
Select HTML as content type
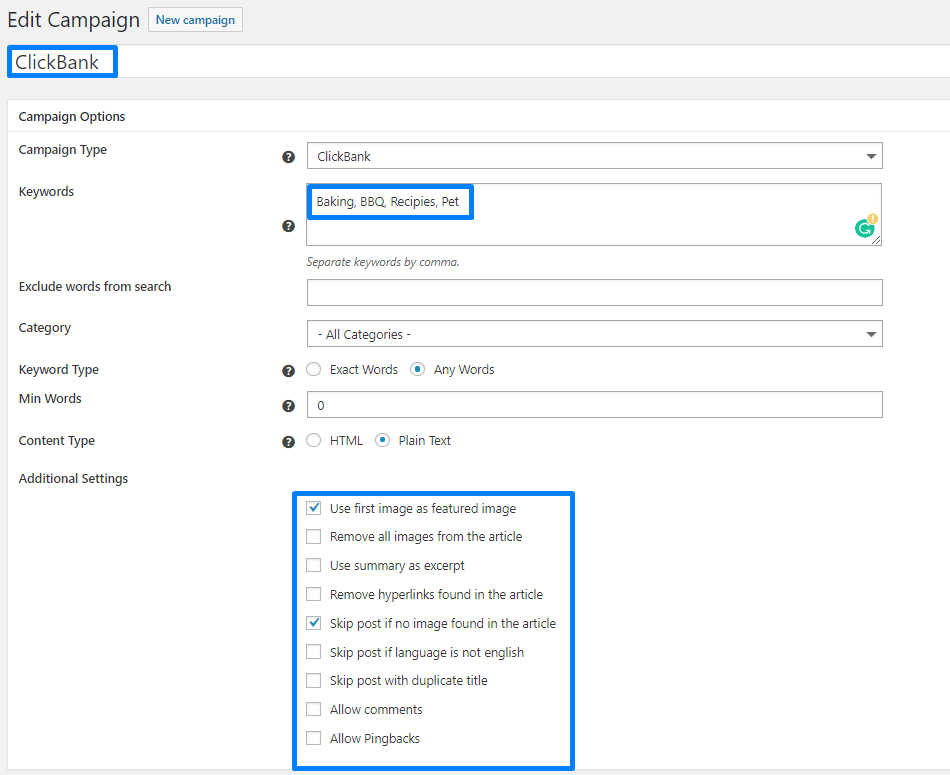(x=314, y=440)
